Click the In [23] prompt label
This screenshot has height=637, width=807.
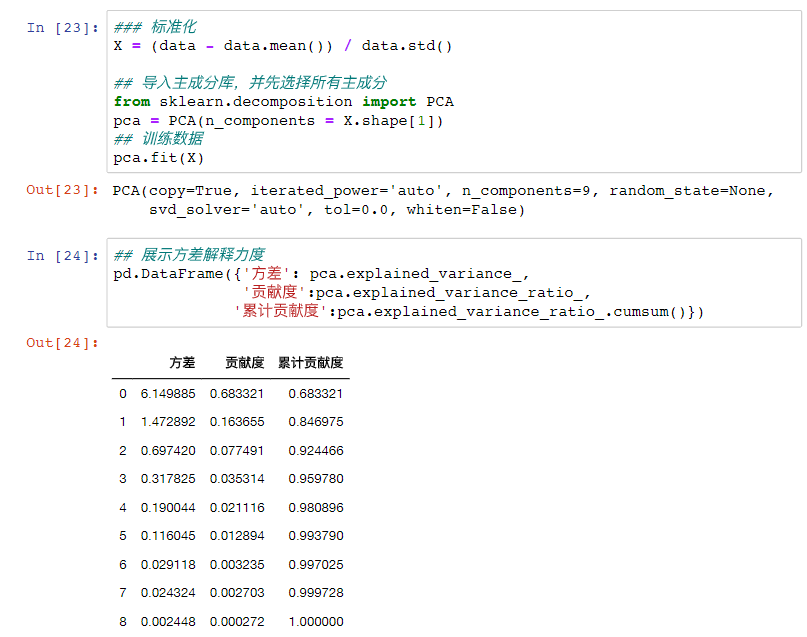pos(62,28)
